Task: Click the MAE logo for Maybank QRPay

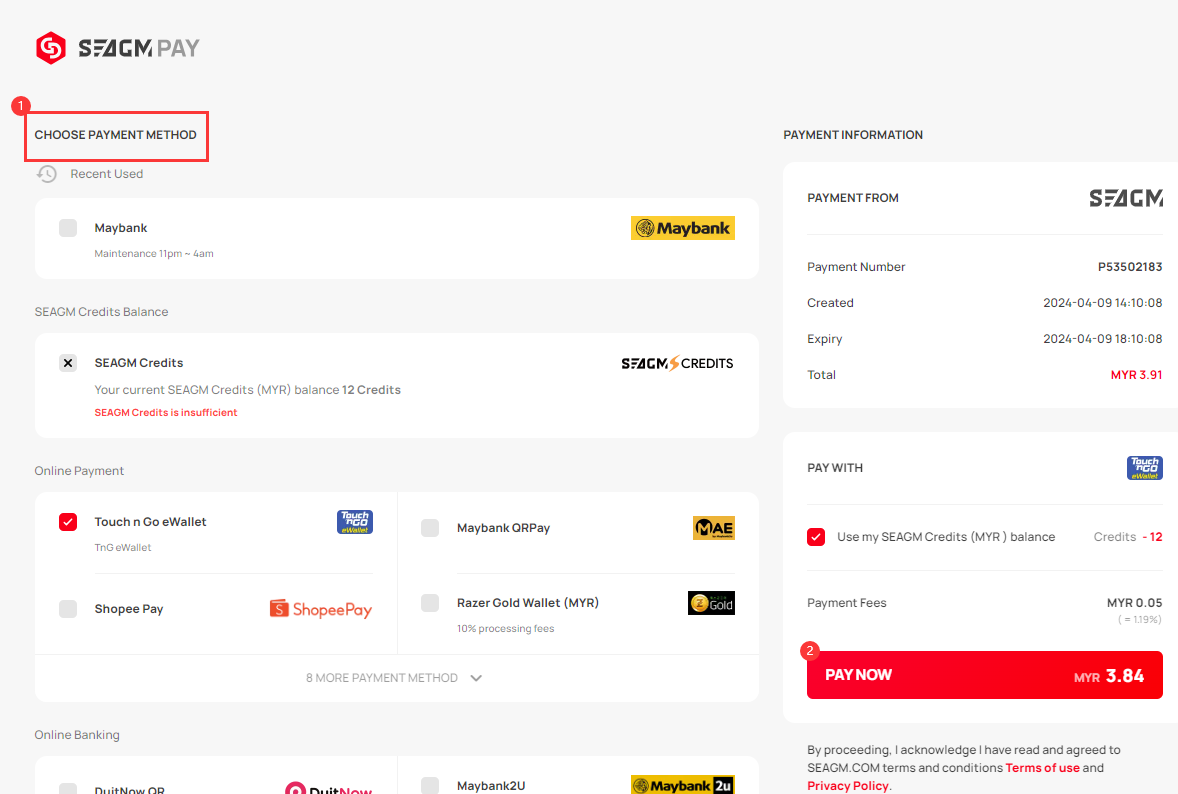Action: click(713, 528)
